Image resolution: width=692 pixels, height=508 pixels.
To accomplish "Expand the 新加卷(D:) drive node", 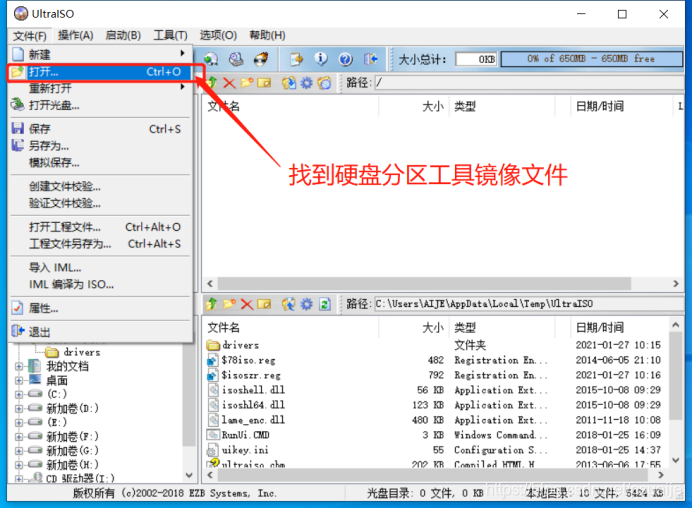I will [19, 409].
